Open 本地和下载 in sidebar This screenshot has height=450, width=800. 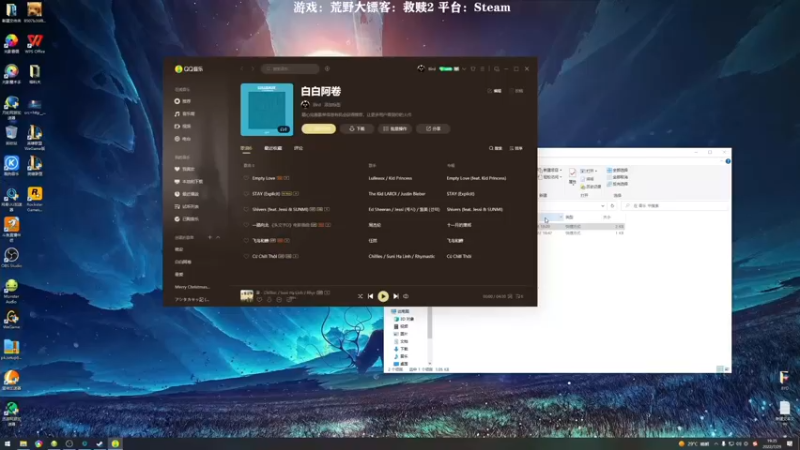click(x=189, y=182)
